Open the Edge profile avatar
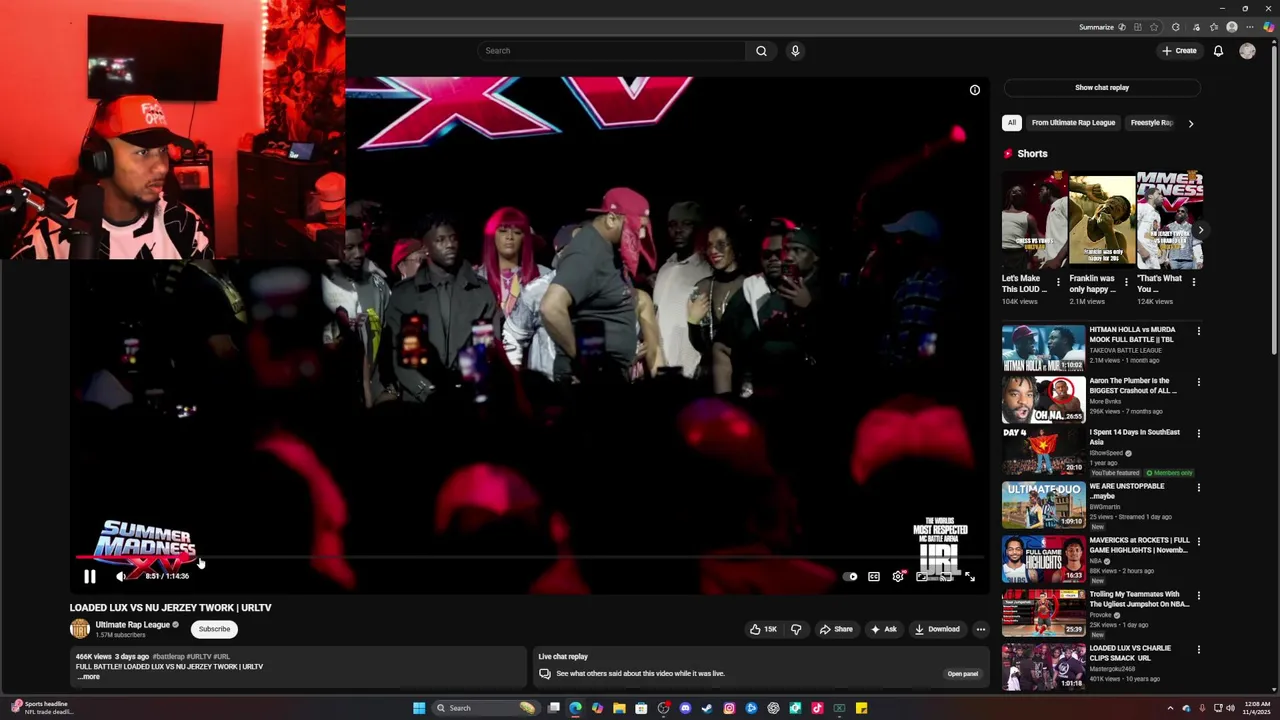 [x=1232, y=27]
